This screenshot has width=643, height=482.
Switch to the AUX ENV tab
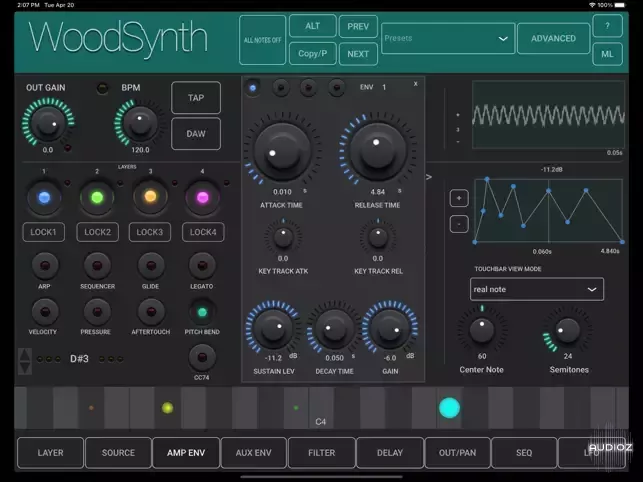click(x=253, y=452)
